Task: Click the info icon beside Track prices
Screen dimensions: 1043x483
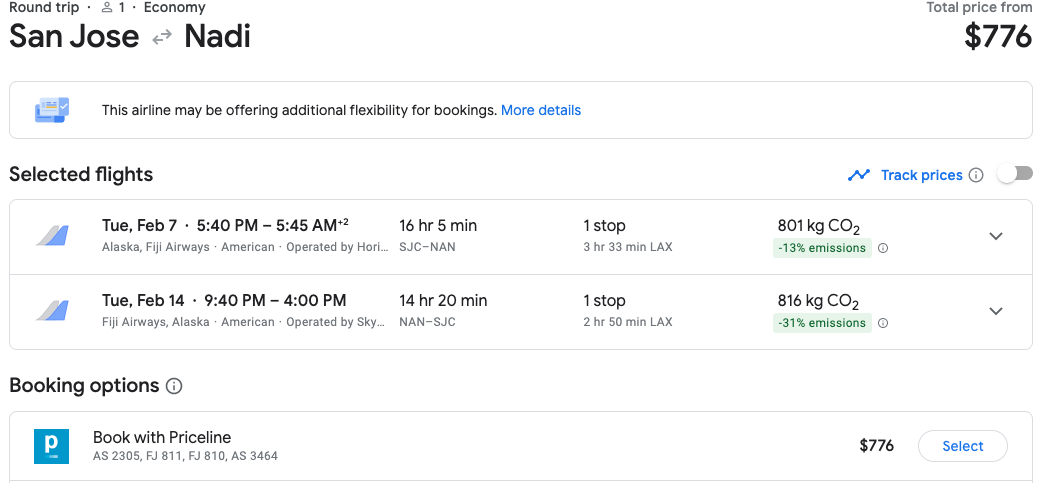Action: click(x=976, y=175)
